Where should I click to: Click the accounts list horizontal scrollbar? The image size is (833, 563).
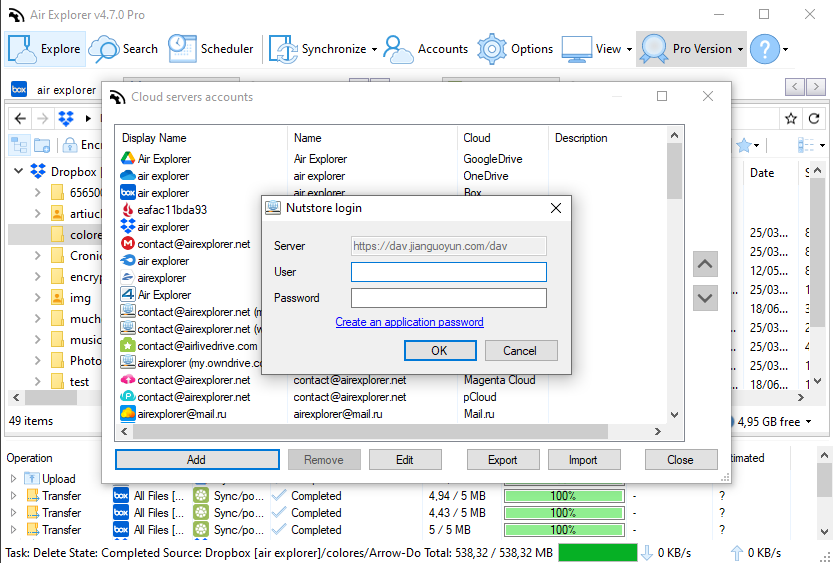[x=371, y=431]
